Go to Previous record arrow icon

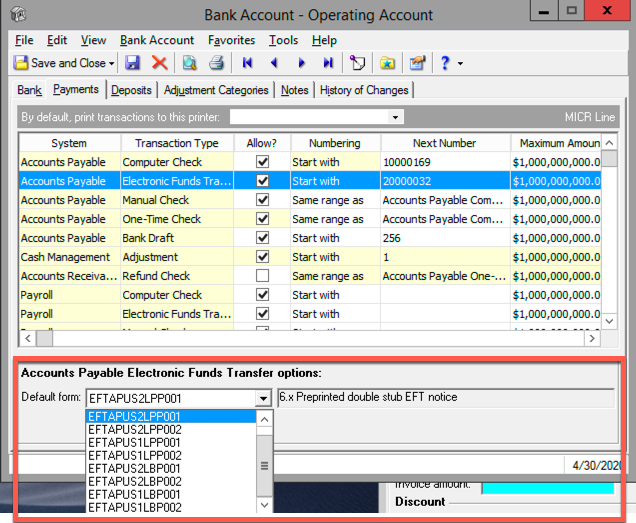(x=274, y=63)
